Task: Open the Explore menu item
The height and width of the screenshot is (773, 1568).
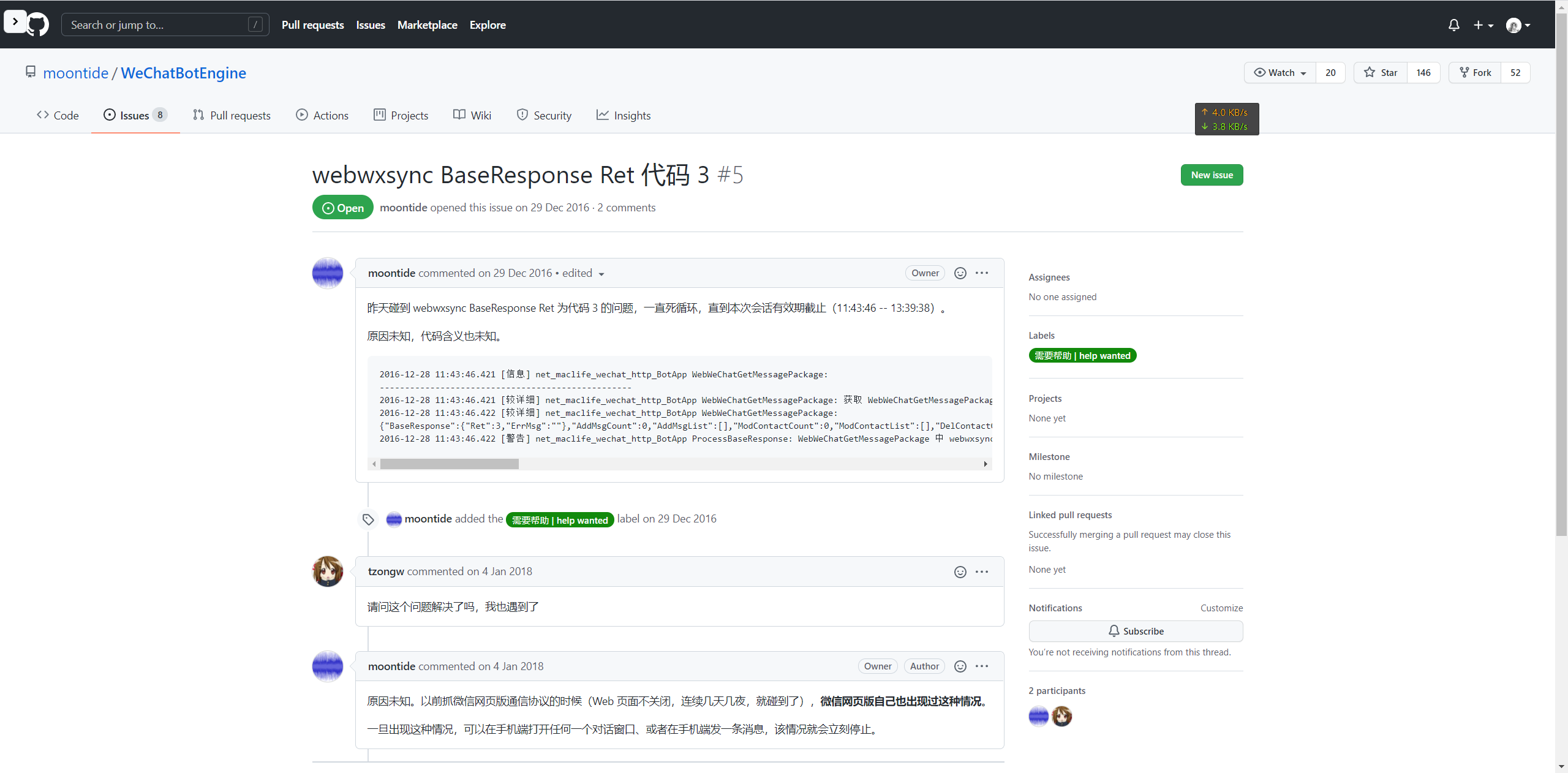Action: (488, 25)
